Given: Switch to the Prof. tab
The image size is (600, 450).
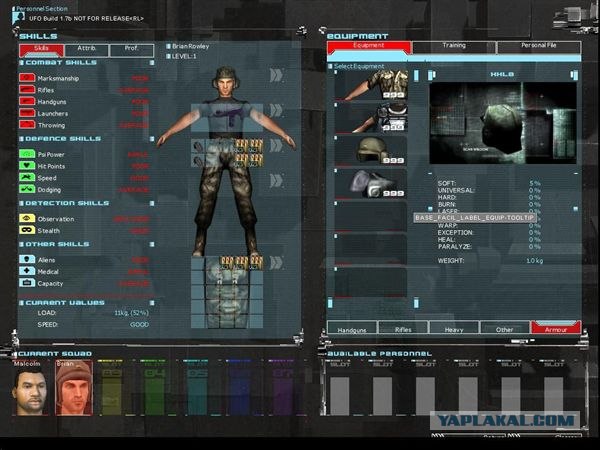Looking at the screenshot, I should tap(132, 50).
